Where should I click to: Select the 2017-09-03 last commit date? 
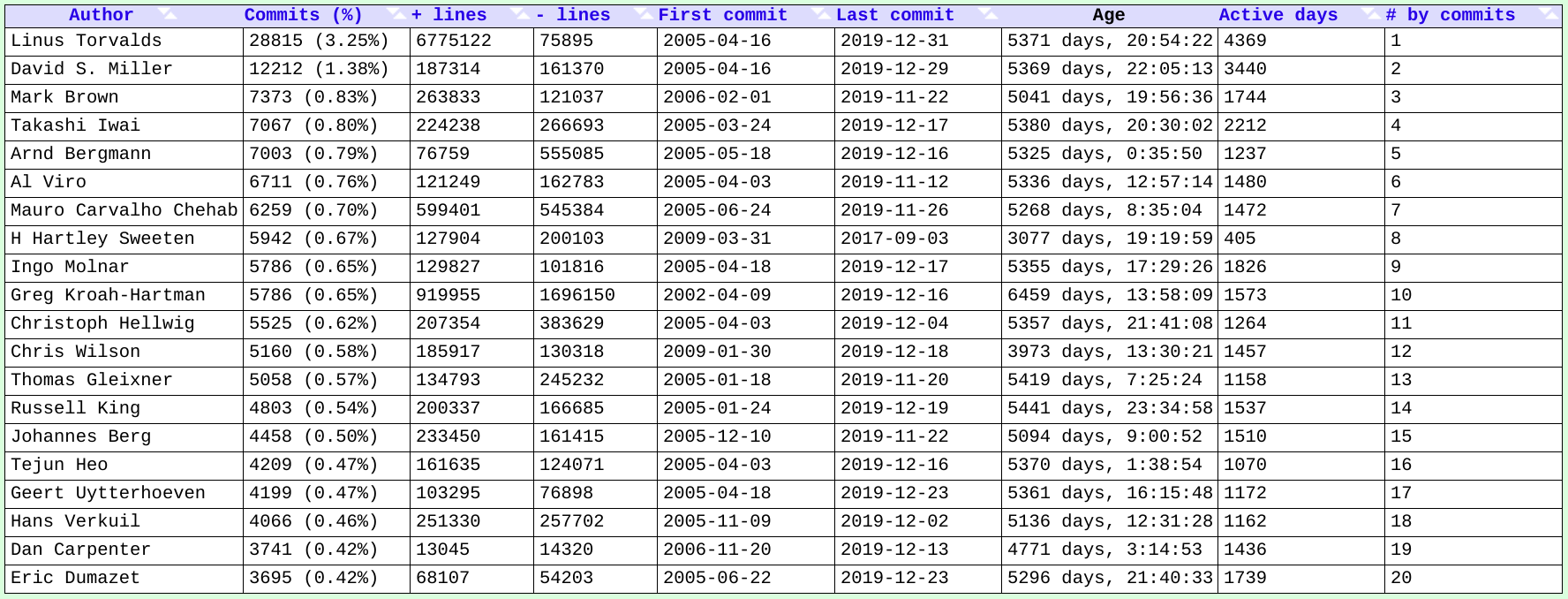pos(894,239)
